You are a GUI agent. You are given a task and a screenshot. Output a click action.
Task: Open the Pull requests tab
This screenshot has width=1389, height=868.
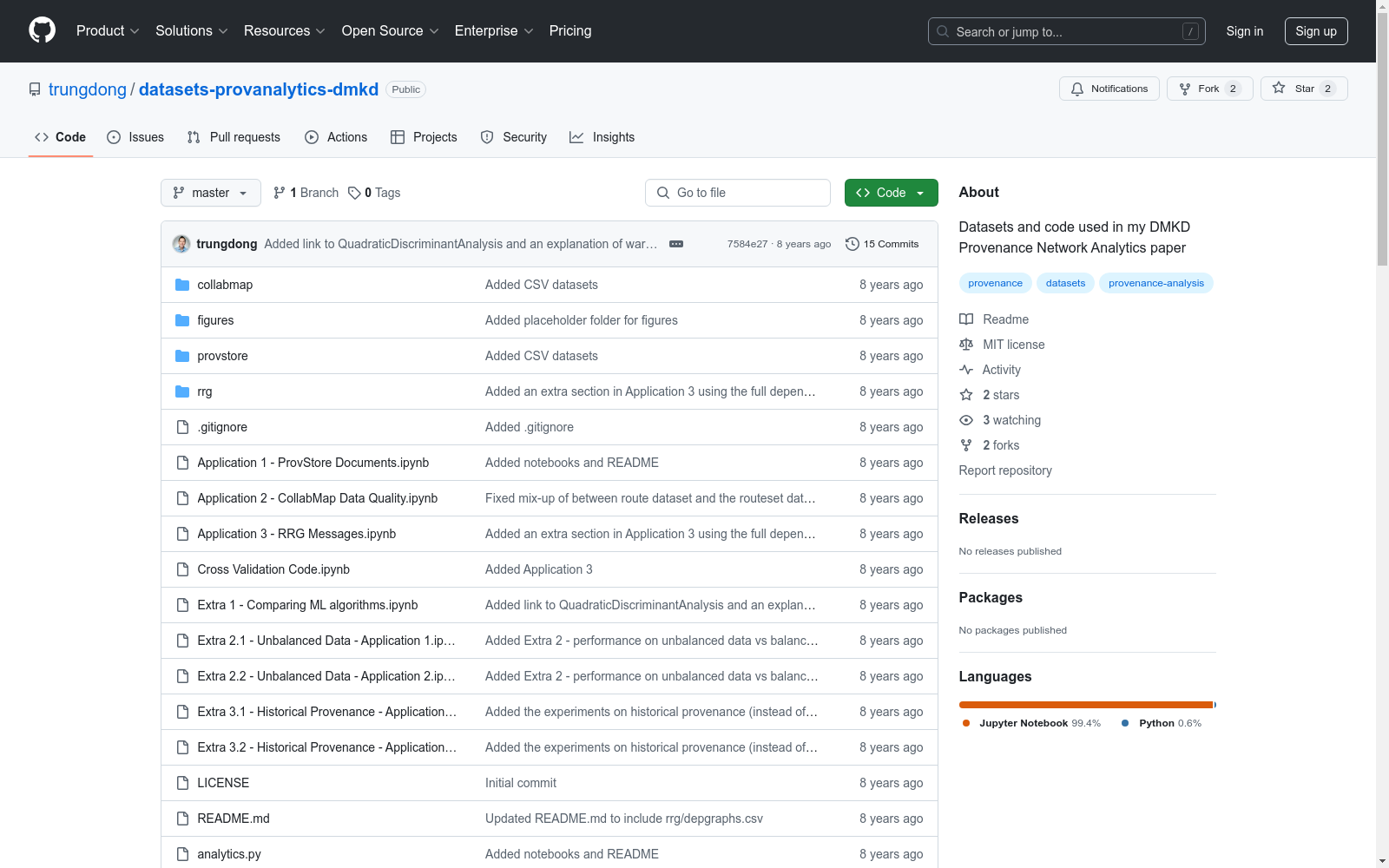click(x=234, y=137)
